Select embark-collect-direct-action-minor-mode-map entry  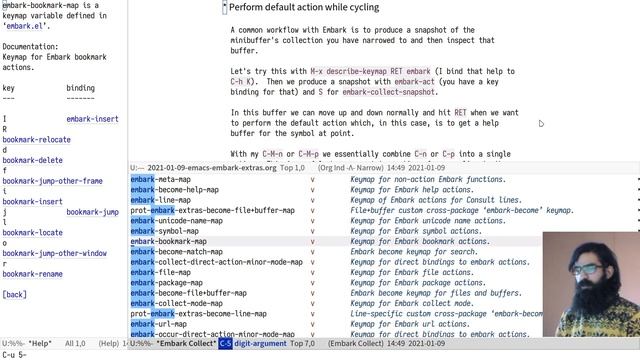[216, 262]
